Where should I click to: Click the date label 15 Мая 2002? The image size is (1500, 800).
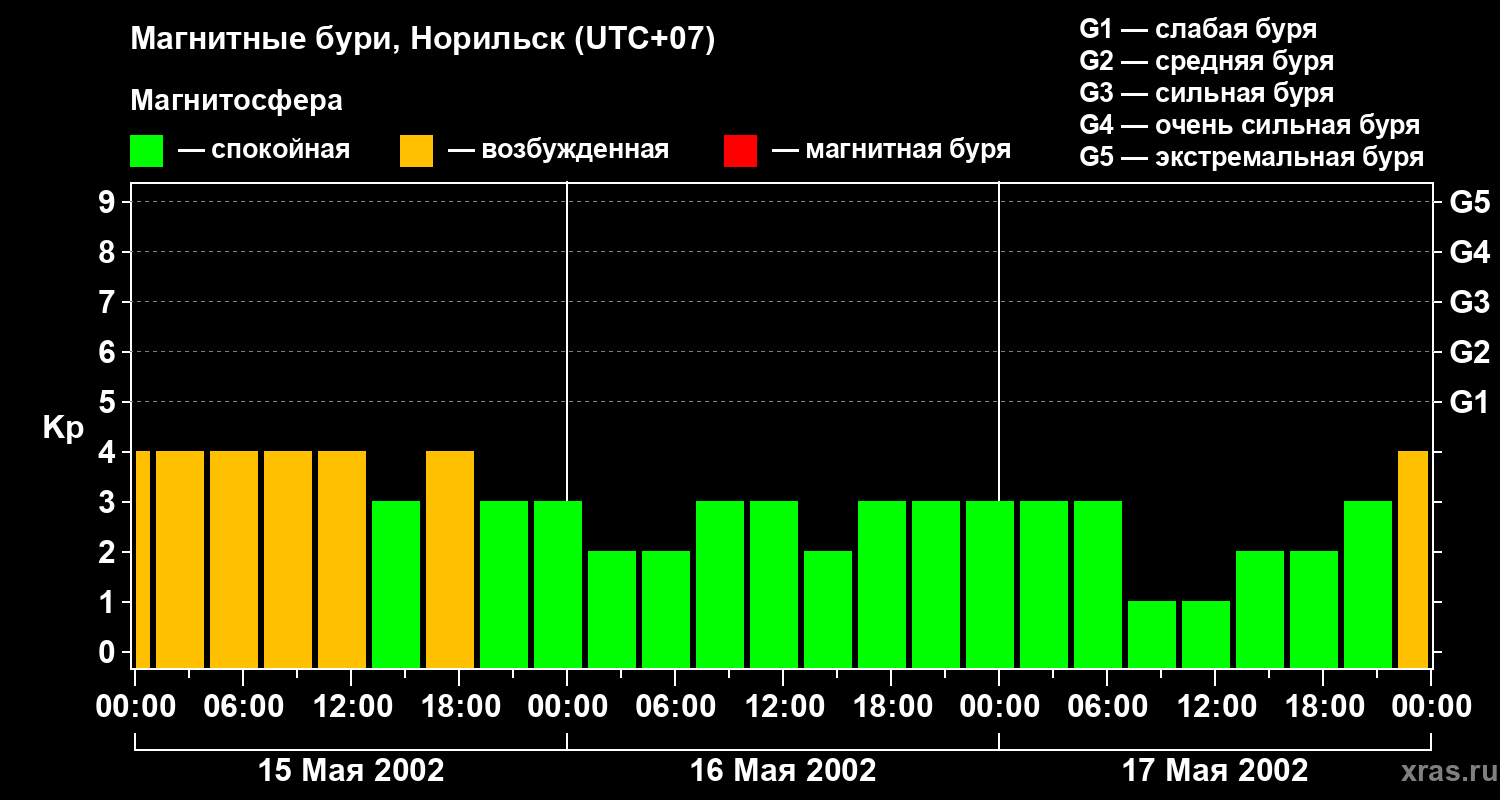click(x=351, y=771)
